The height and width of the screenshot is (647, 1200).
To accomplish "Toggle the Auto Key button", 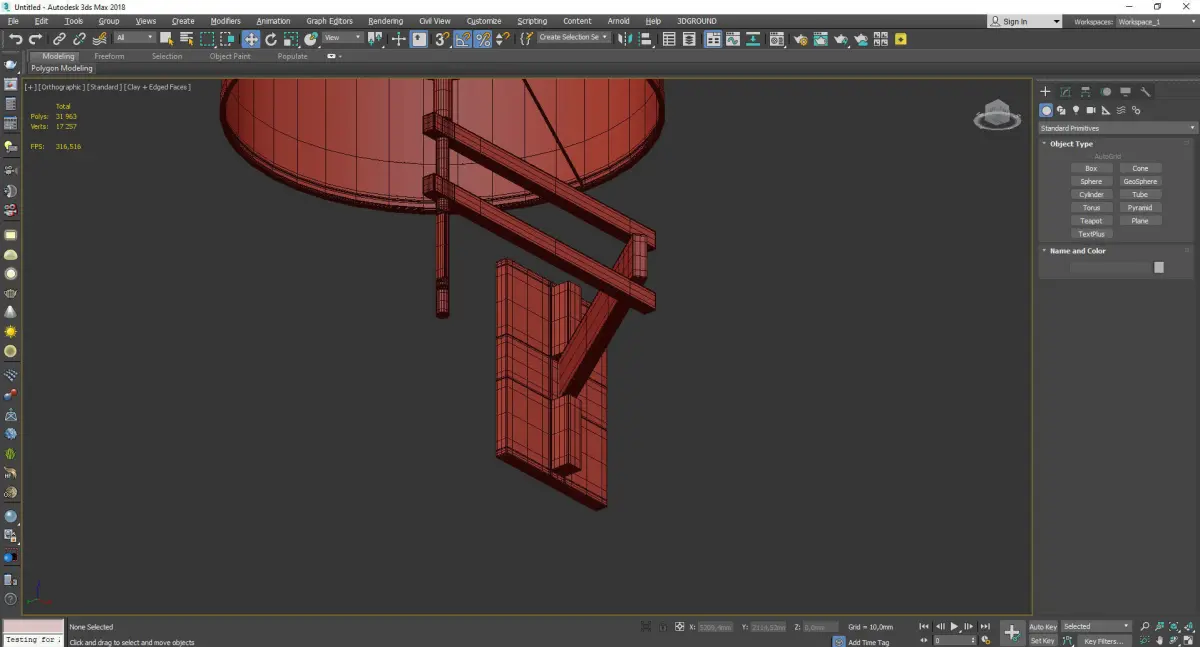I will point(1043,627).
